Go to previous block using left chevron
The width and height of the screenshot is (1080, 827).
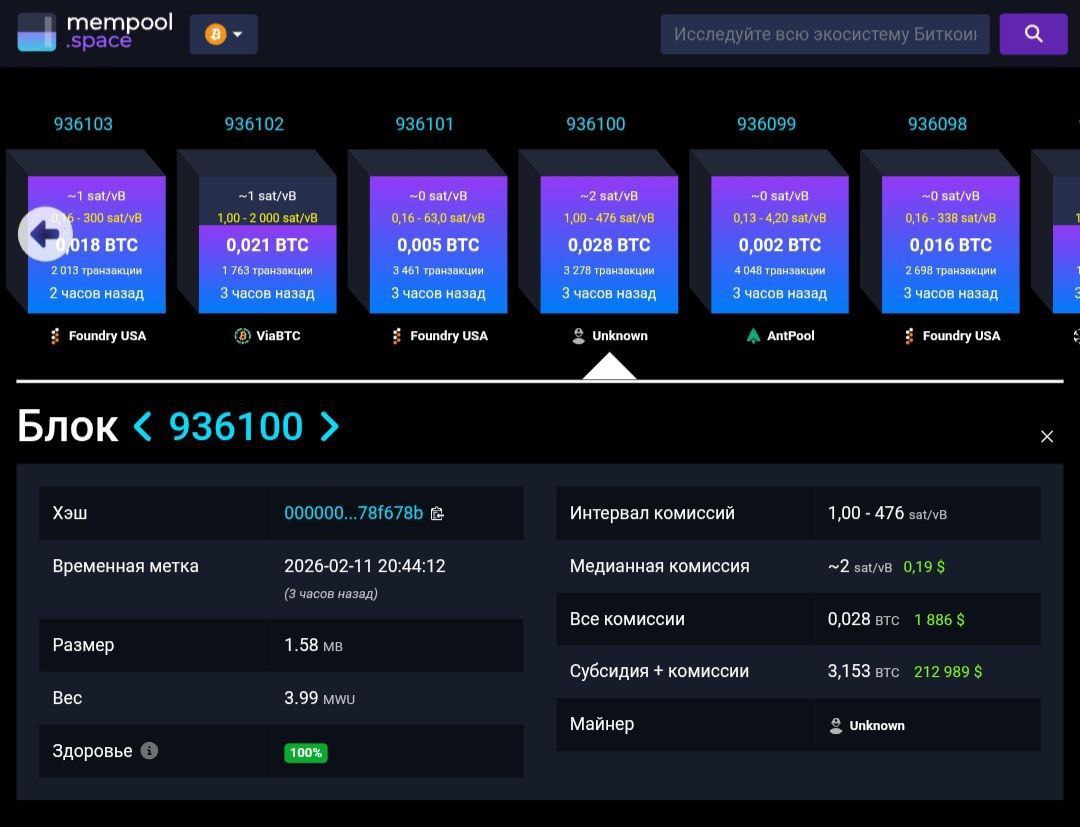pyautogui.click(x=143, y=427)
